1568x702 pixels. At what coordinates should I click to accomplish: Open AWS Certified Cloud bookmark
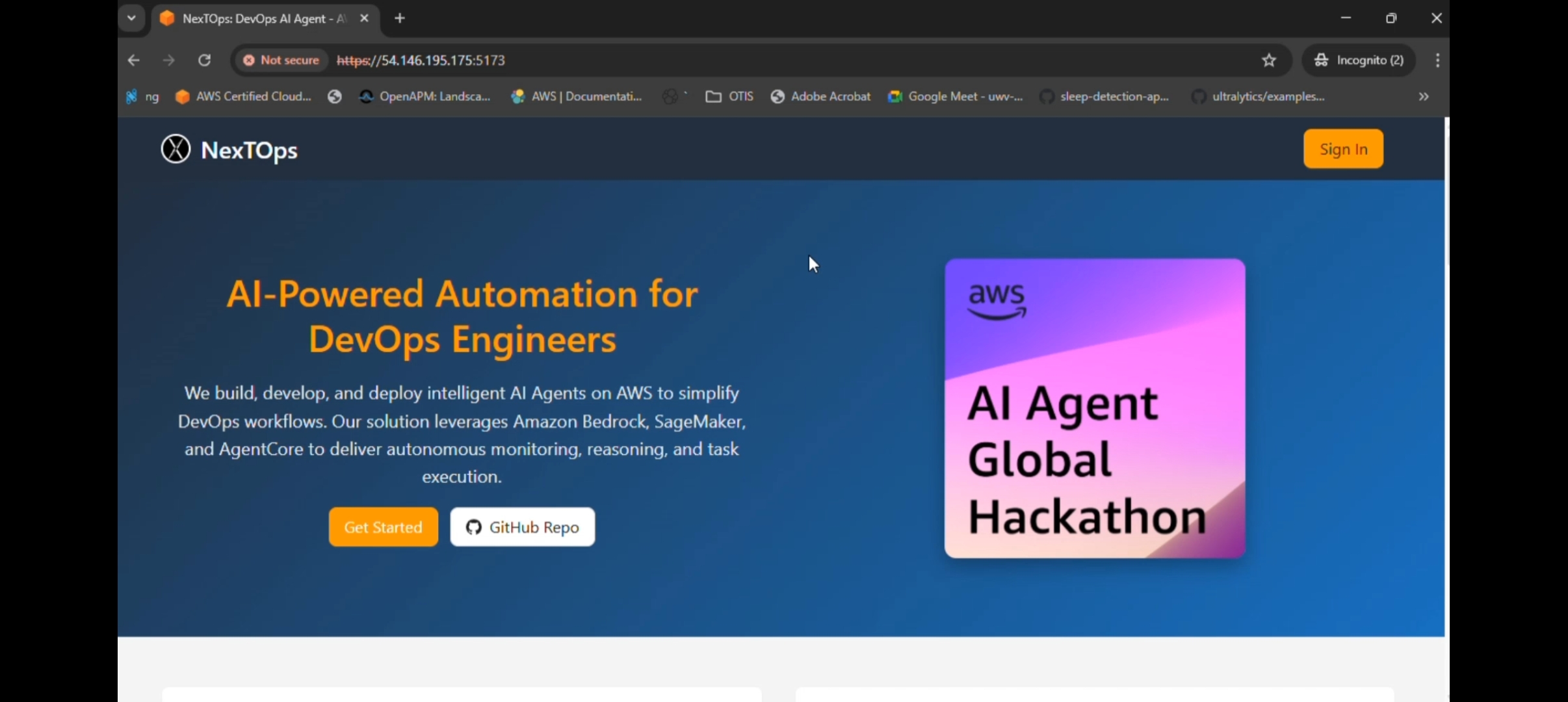[x=244, y=97]
